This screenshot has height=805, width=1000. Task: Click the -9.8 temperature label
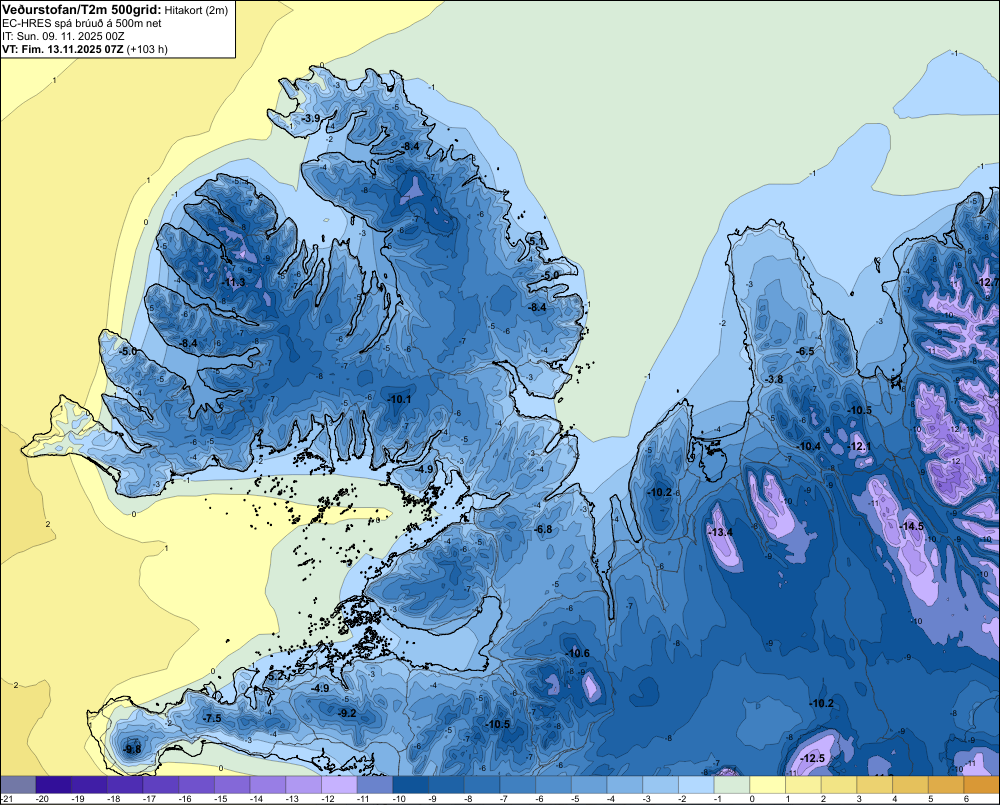[132, 750]
